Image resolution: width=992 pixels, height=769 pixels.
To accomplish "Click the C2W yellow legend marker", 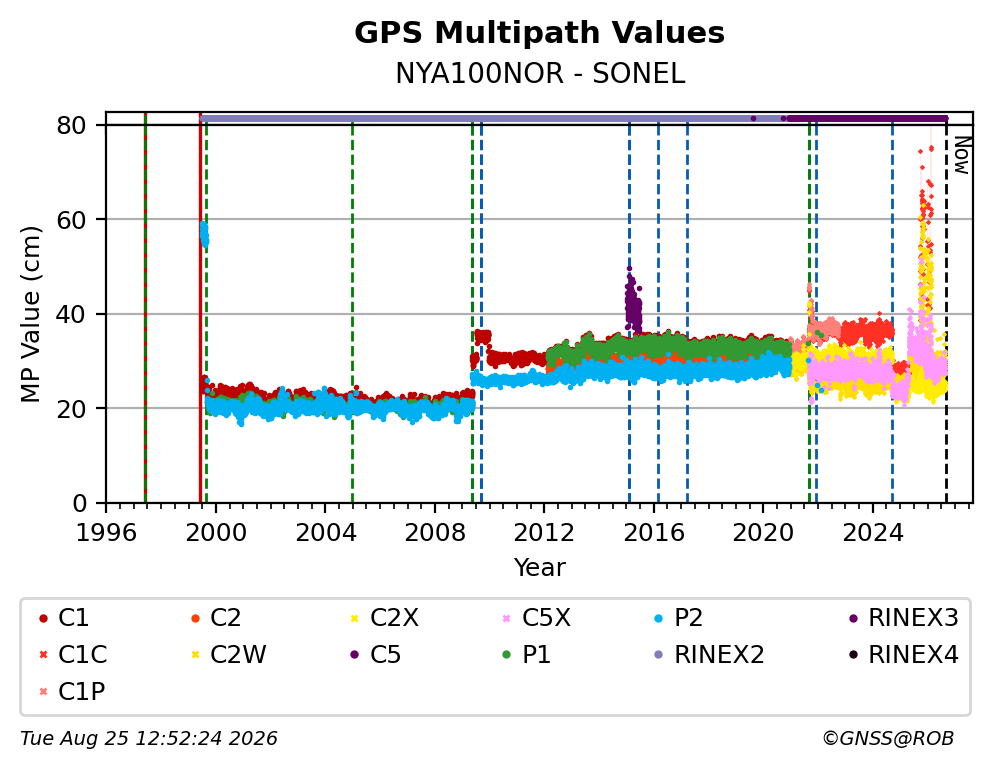I will tap(195, 655).
